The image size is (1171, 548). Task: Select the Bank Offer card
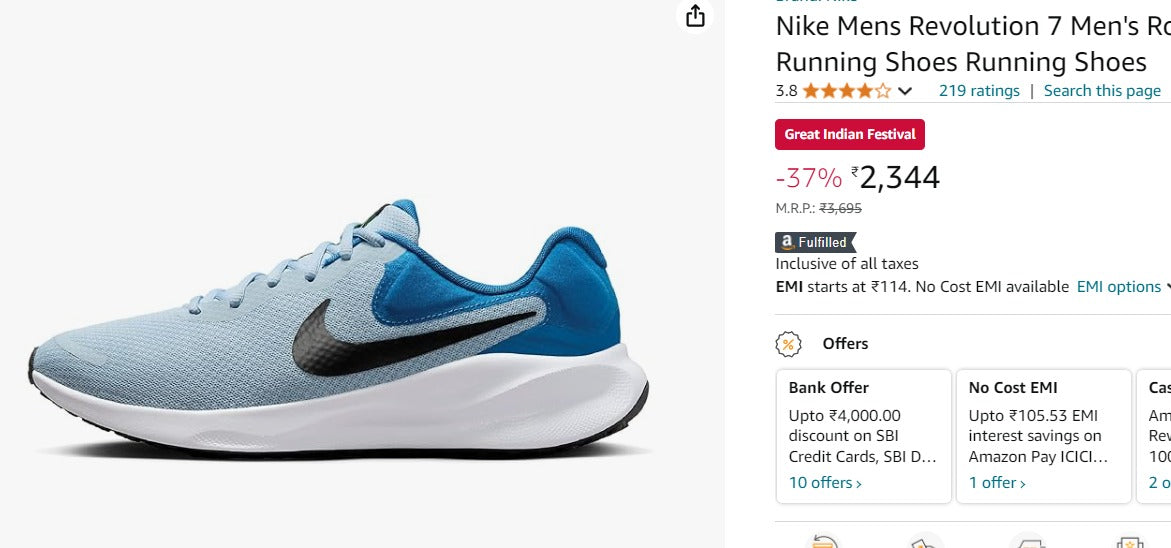pos(864,436)
